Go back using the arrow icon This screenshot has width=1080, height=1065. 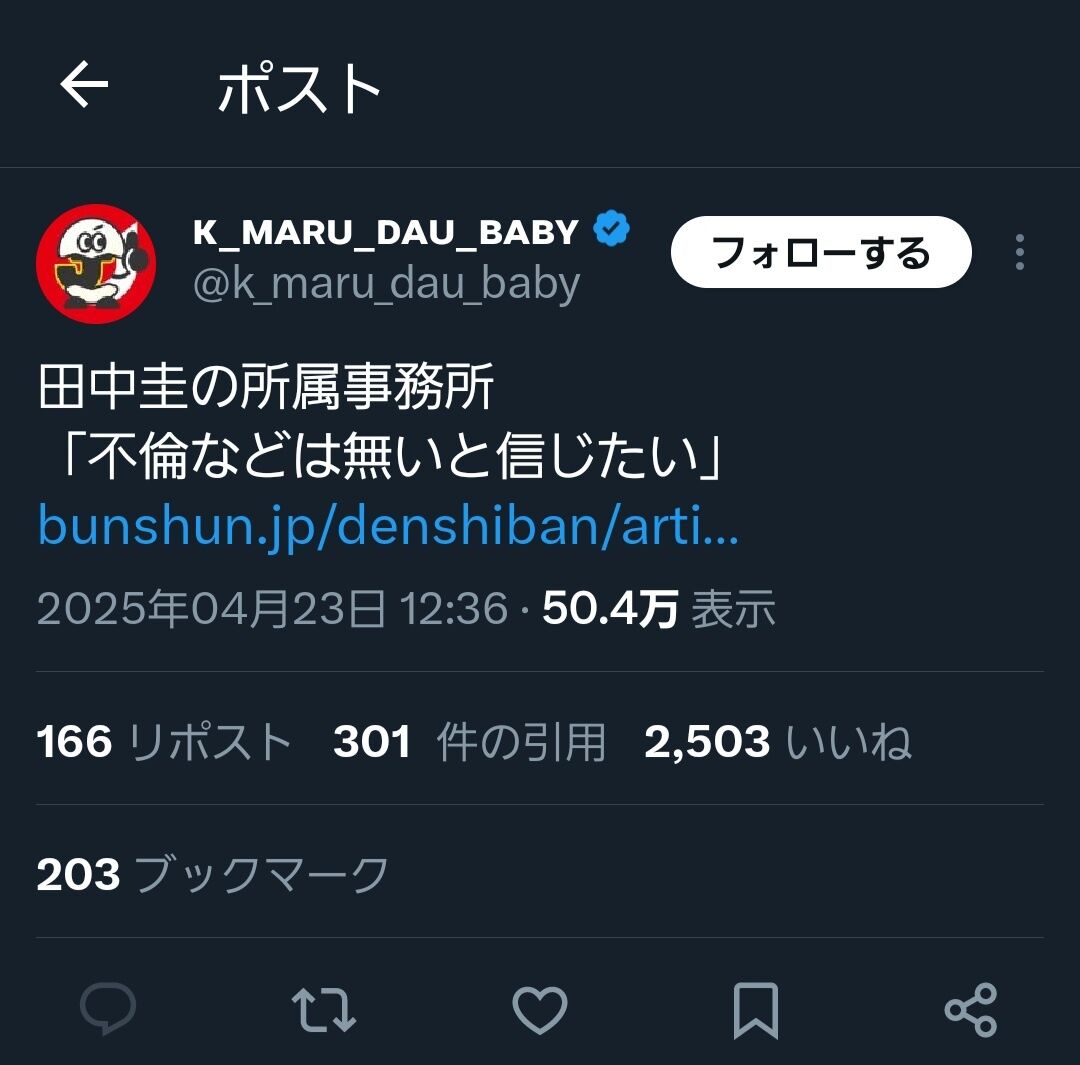click(84, 85)
